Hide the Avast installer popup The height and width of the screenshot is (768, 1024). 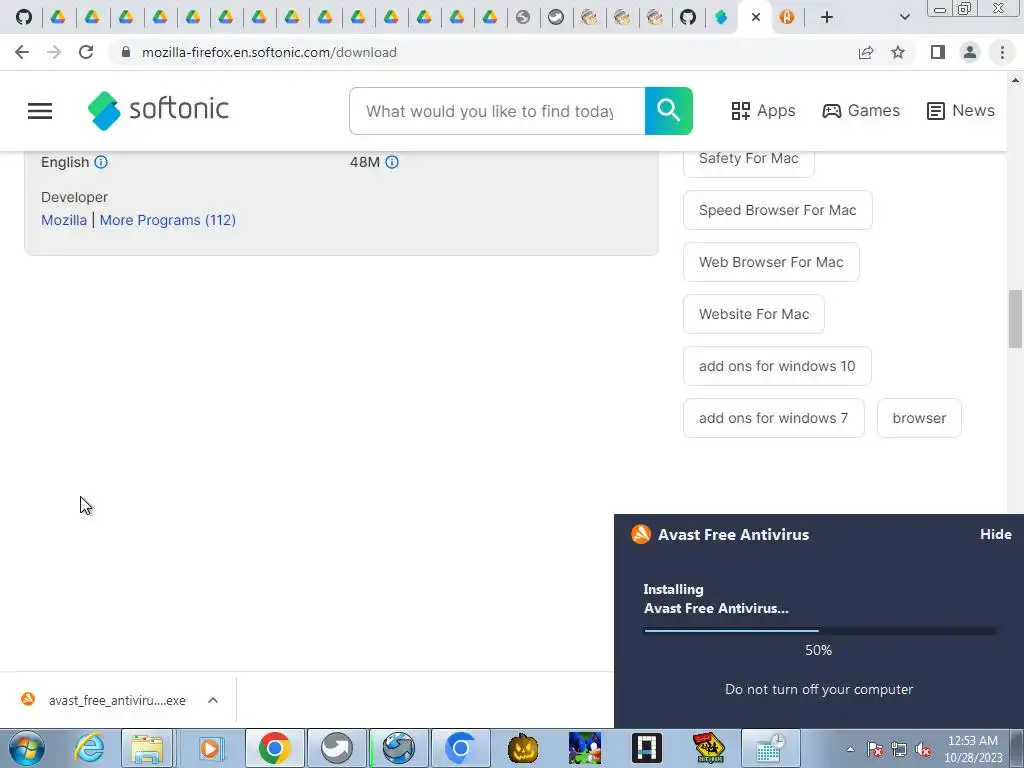tap(996, 534)
